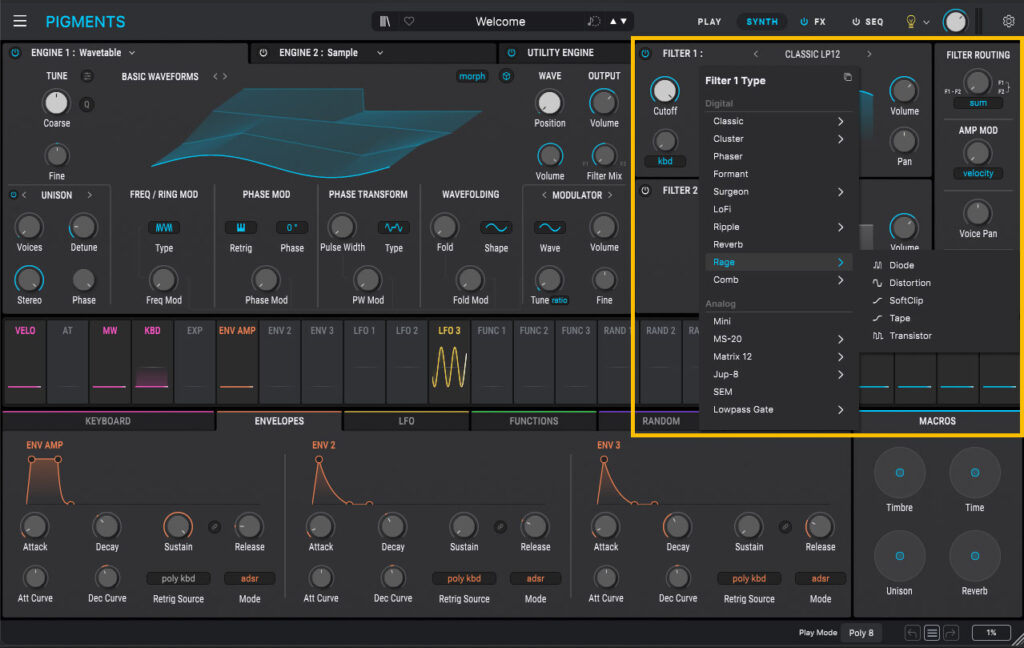The image size is (1024, 648).
Task: Go to previous Basic Waveforms wavetable
Action: [x=215, y=76]
